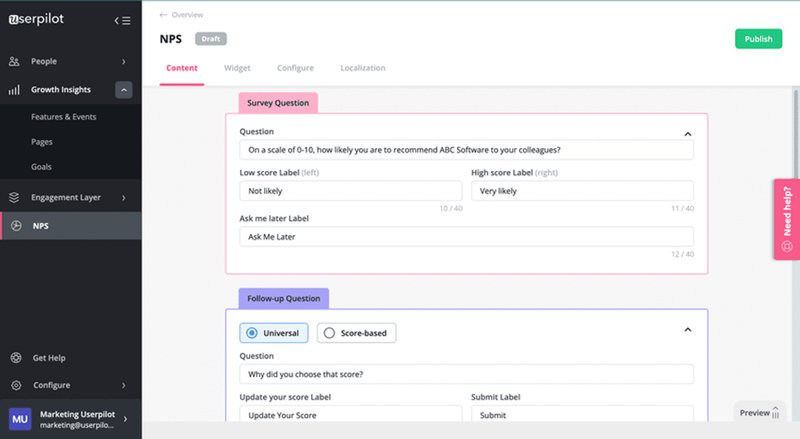Collapse the Survey Question panel
Image resolution: width=800 pixels, height=439 pixels.
click(688, 134)
